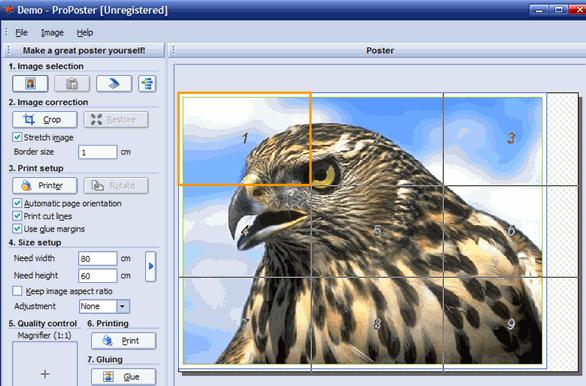586x386 pixels.
Task: Click the Need width field
Action: click(98, 259)
